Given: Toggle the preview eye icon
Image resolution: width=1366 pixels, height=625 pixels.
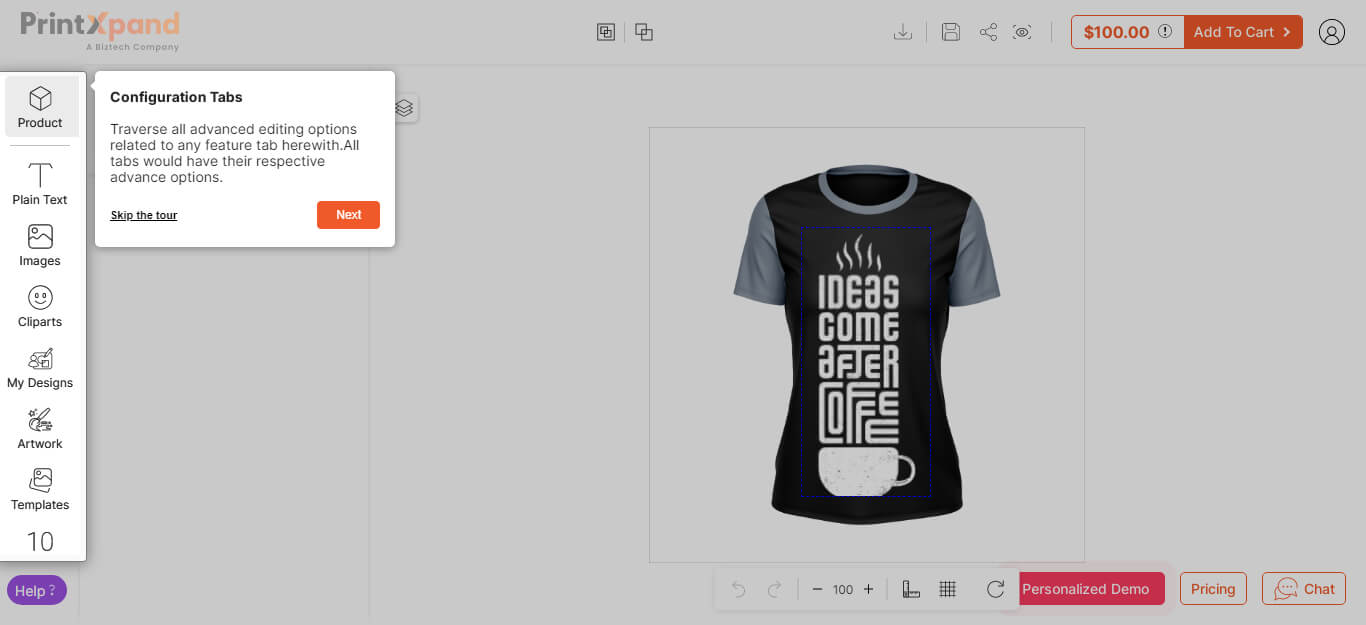Looking at the screenshot, I should pyautogui.click(x=1022, y=32).
